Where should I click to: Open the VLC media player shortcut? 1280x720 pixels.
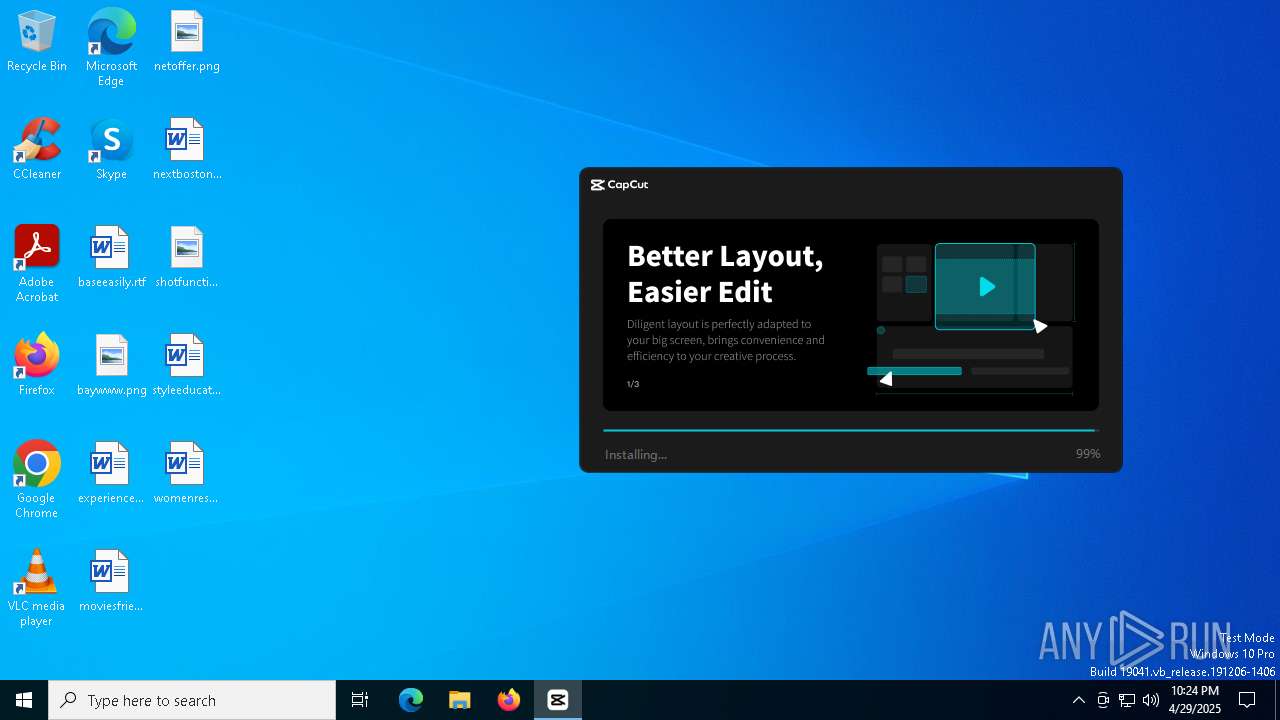click(x=37, y=588)
